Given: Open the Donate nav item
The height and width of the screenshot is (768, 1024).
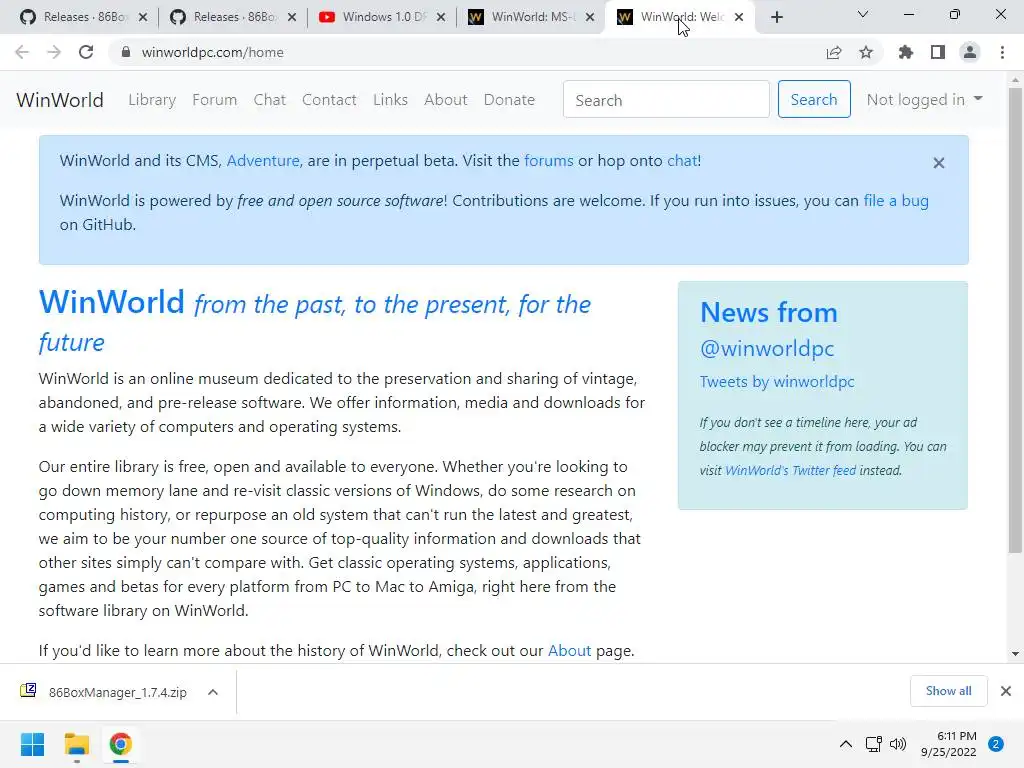Looking at the screenshot, I should [509, 100].
